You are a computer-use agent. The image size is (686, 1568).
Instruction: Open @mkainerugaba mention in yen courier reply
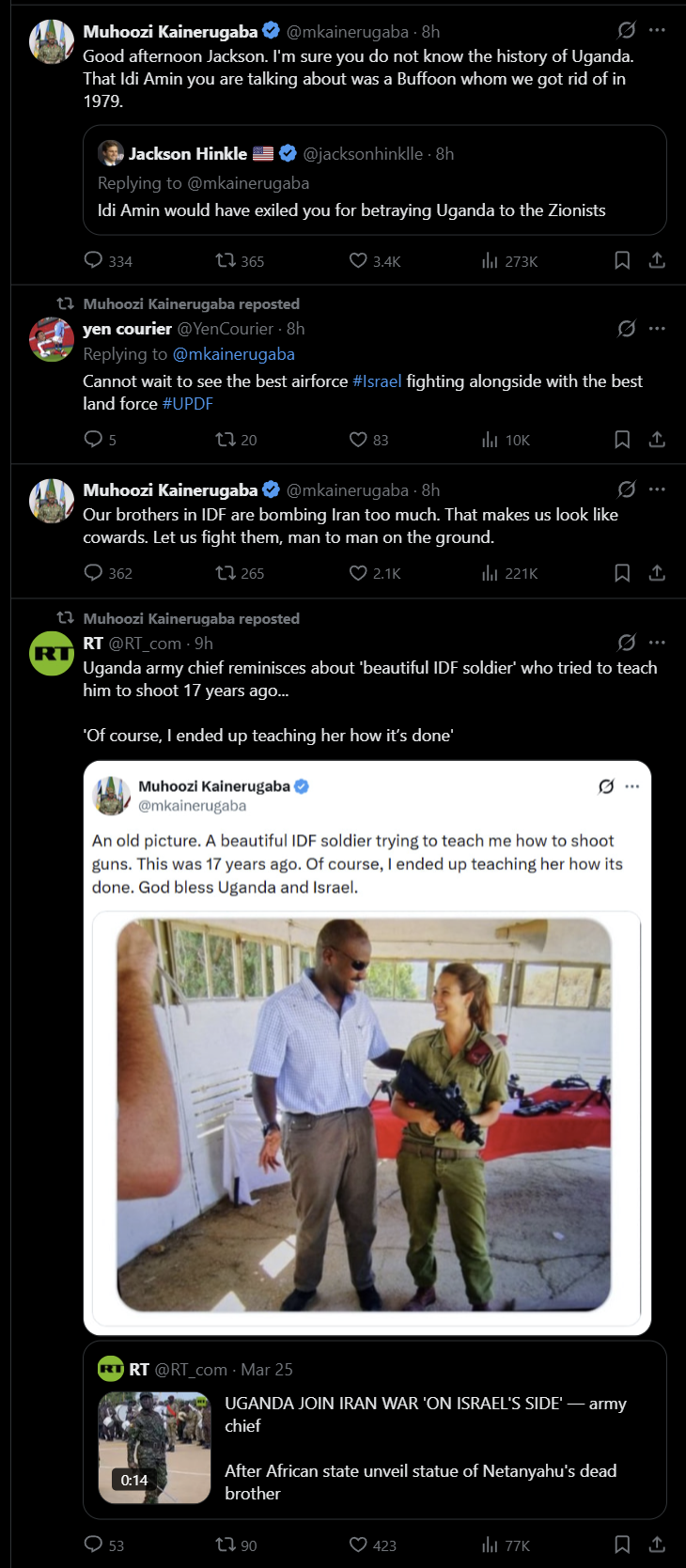pos(233,354)
